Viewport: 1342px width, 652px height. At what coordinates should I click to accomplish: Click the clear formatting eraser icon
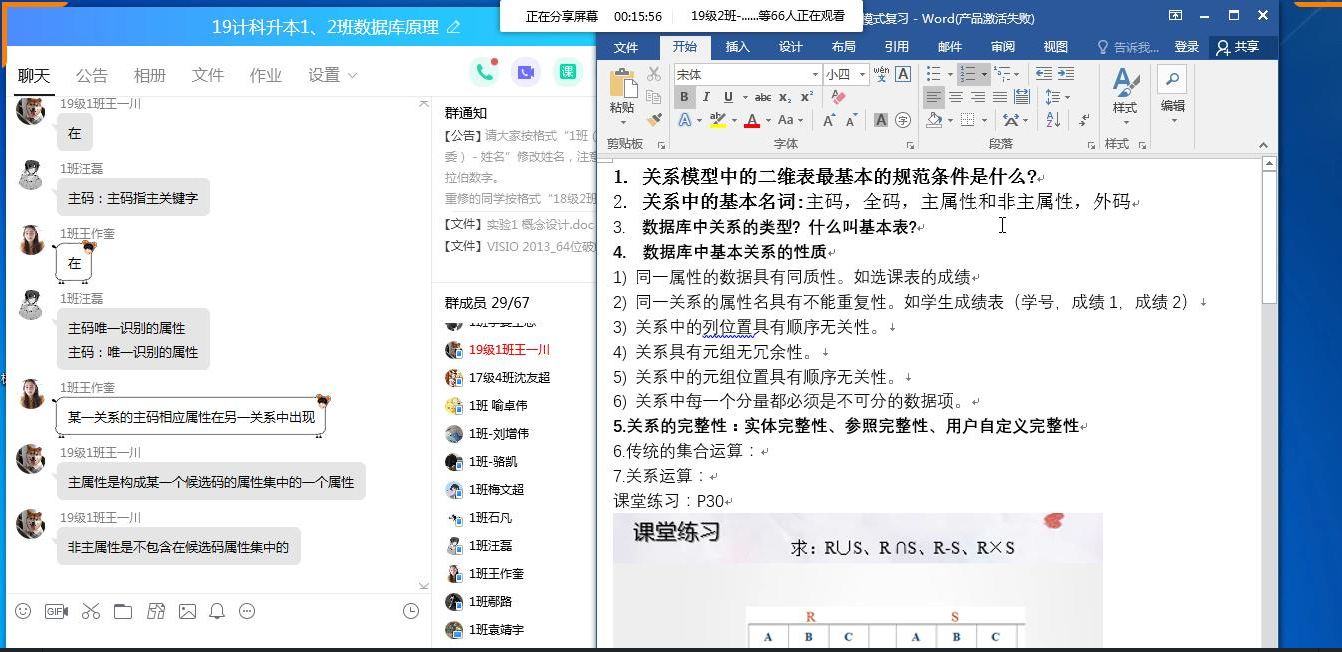coord(838,97)
